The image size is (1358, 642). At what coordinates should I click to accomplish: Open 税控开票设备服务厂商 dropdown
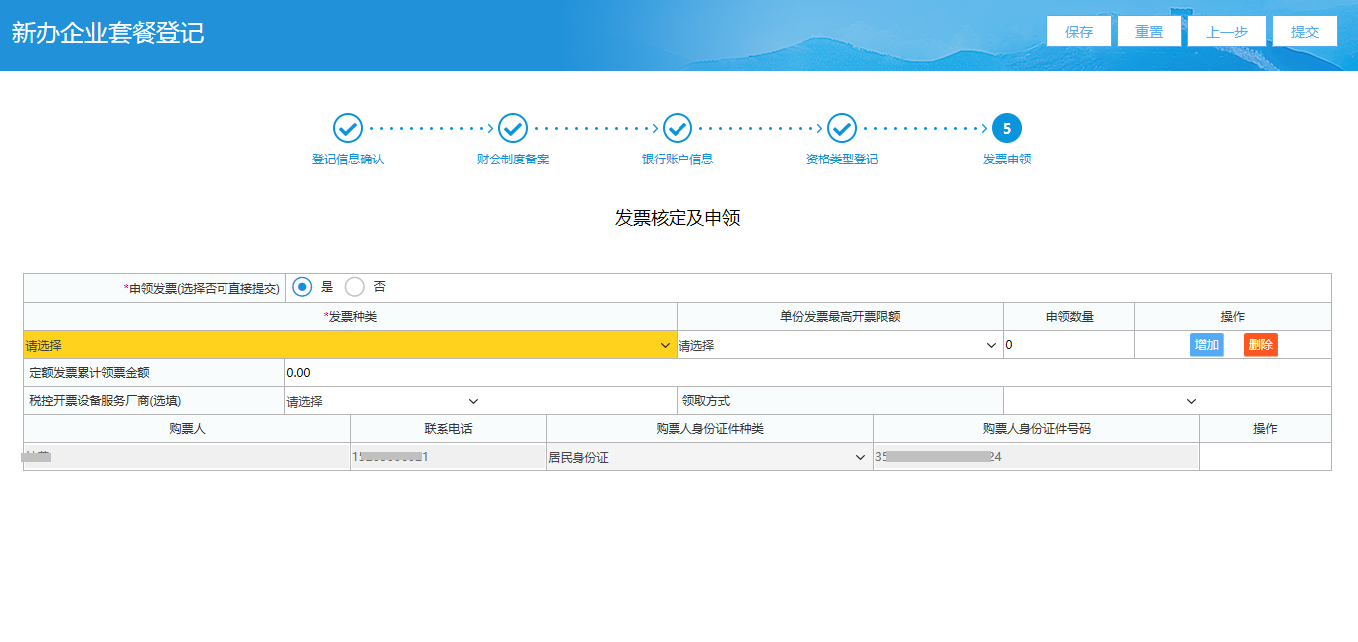click(x=382, y=401)
